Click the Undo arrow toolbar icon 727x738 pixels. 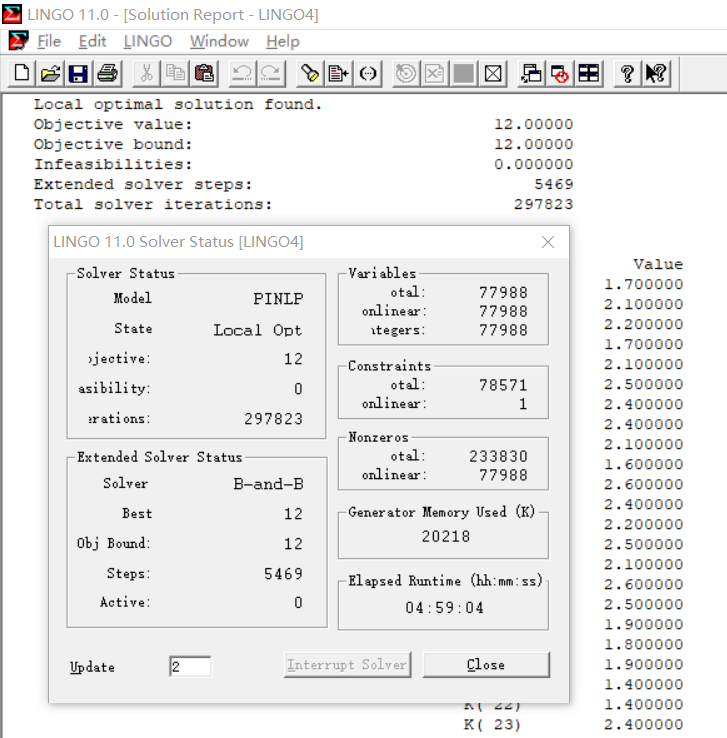pyautogui.click(x=242, y=73)
